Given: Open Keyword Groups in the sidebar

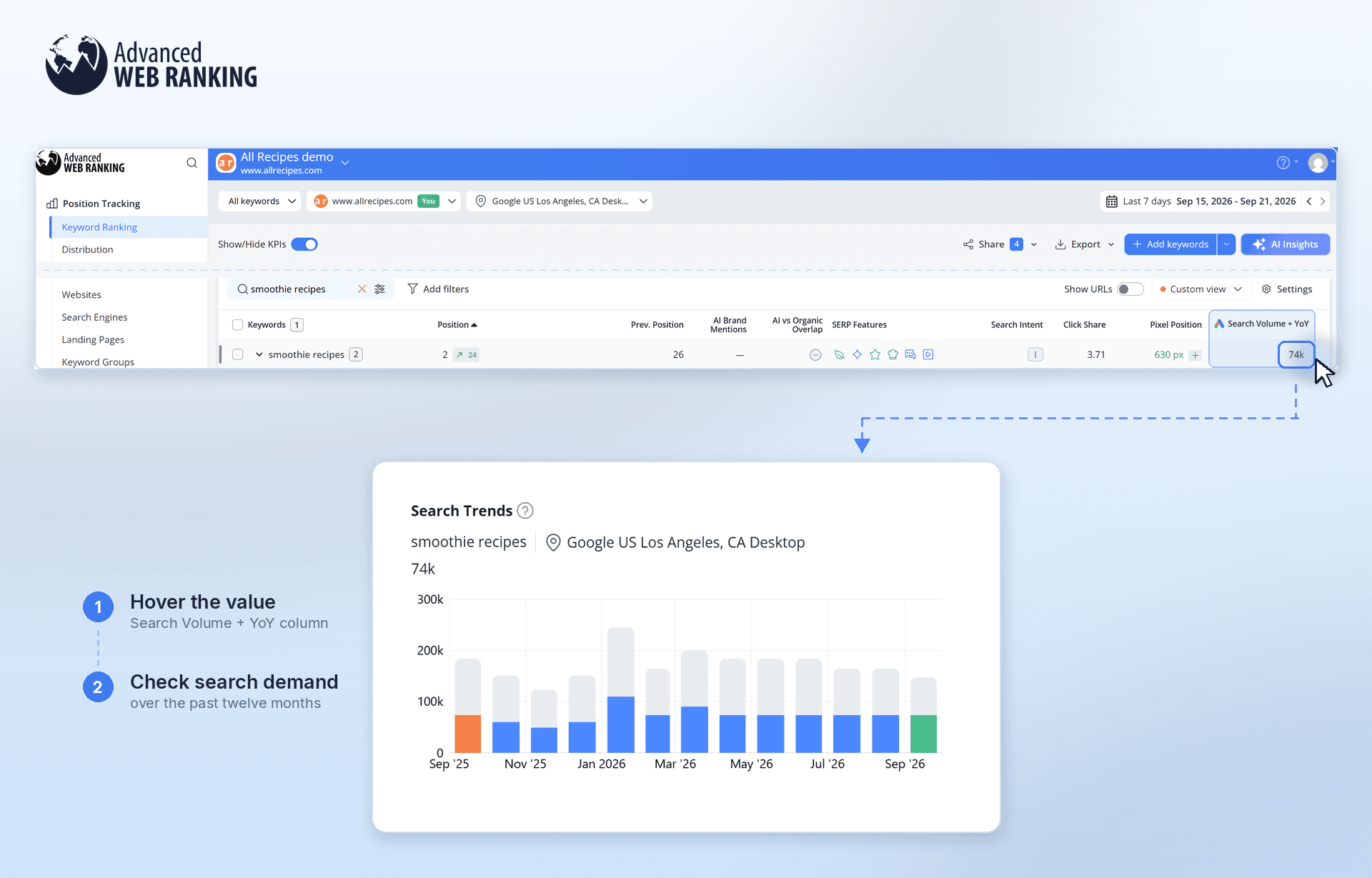Looking at the screenshot, I should pyautogui.click(x=98, y=361).
